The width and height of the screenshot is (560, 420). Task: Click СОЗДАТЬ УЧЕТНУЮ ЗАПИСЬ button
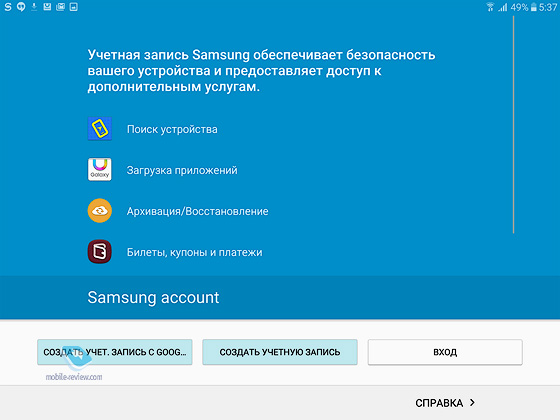pyautogui.click(x=280, y=352)
